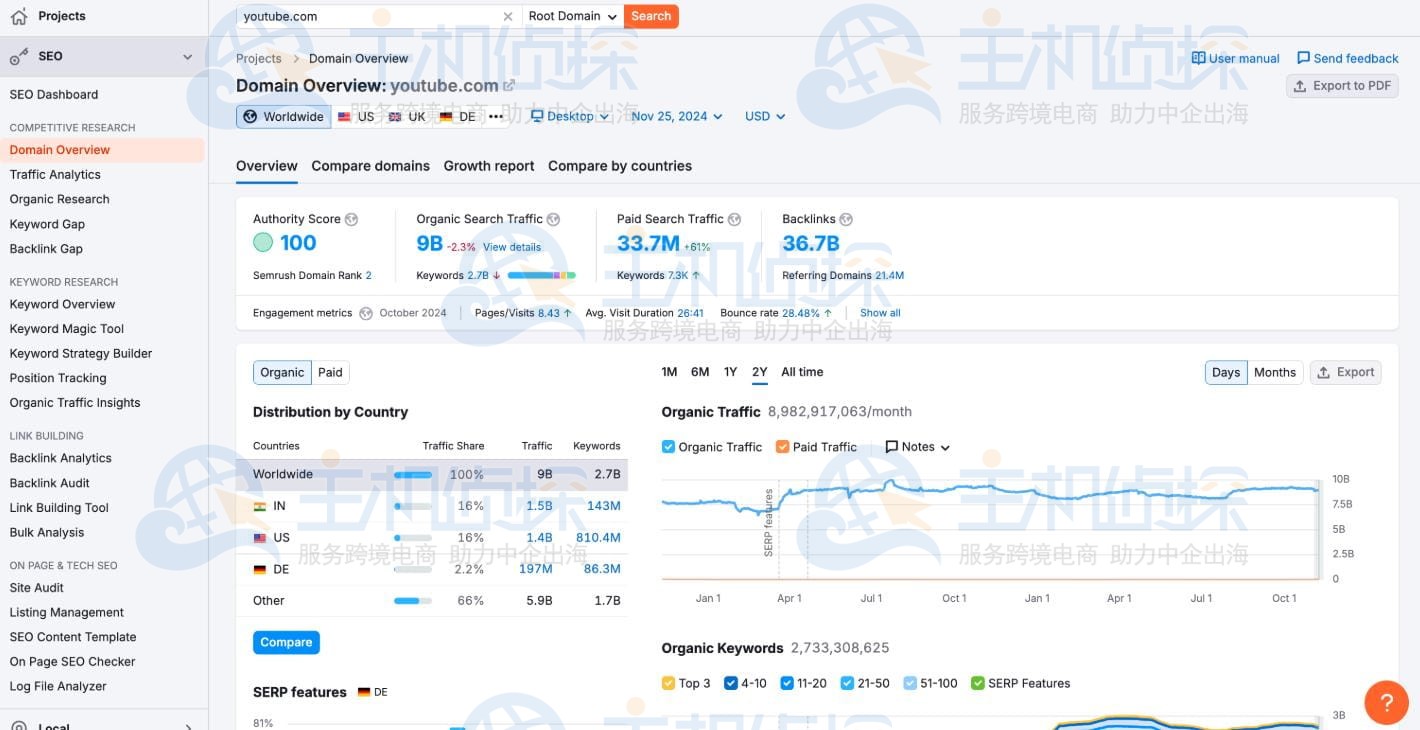This screenshot has height=730, width=1420.
Task: Open the floating help question mark
Action: pos(1386,702)
